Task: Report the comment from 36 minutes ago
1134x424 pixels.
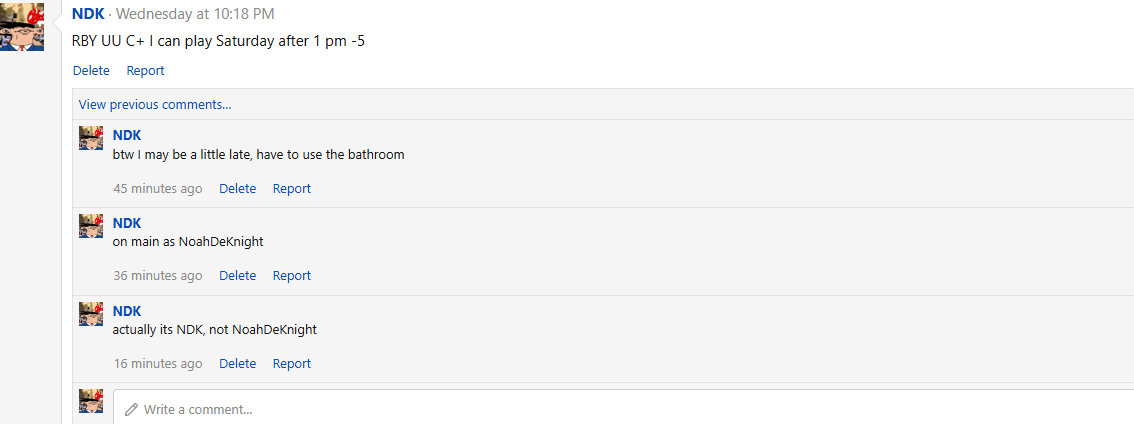Action: coord(291,275)
